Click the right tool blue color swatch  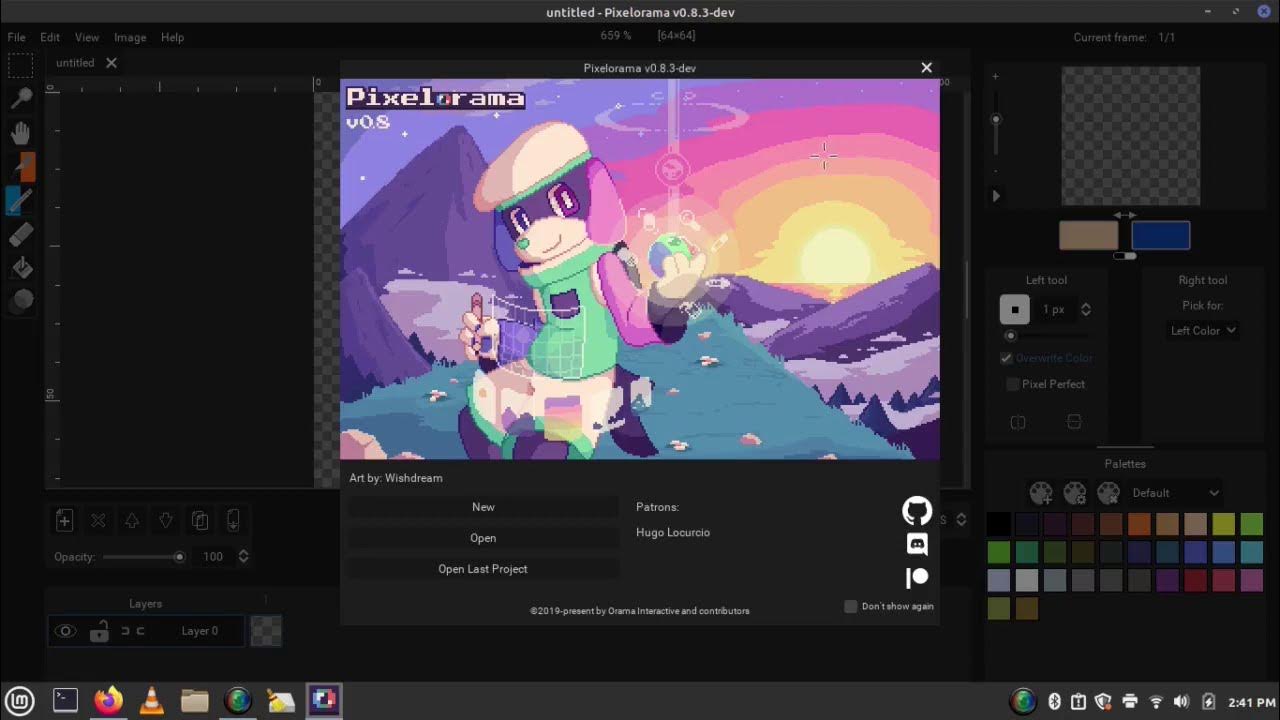tap(1161, 235)
